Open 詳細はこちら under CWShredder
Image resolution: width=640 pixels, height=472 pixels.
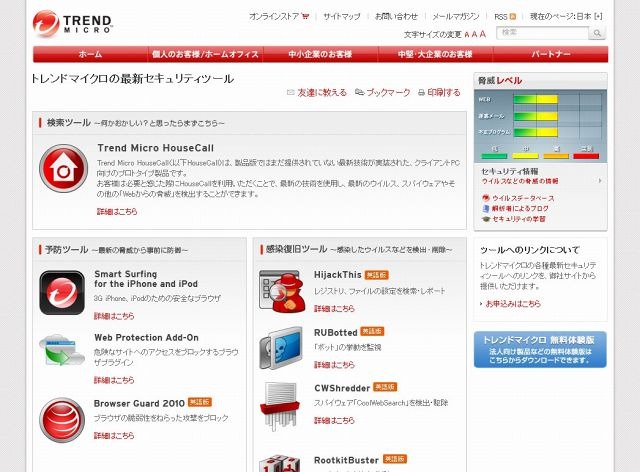point(334,420)
